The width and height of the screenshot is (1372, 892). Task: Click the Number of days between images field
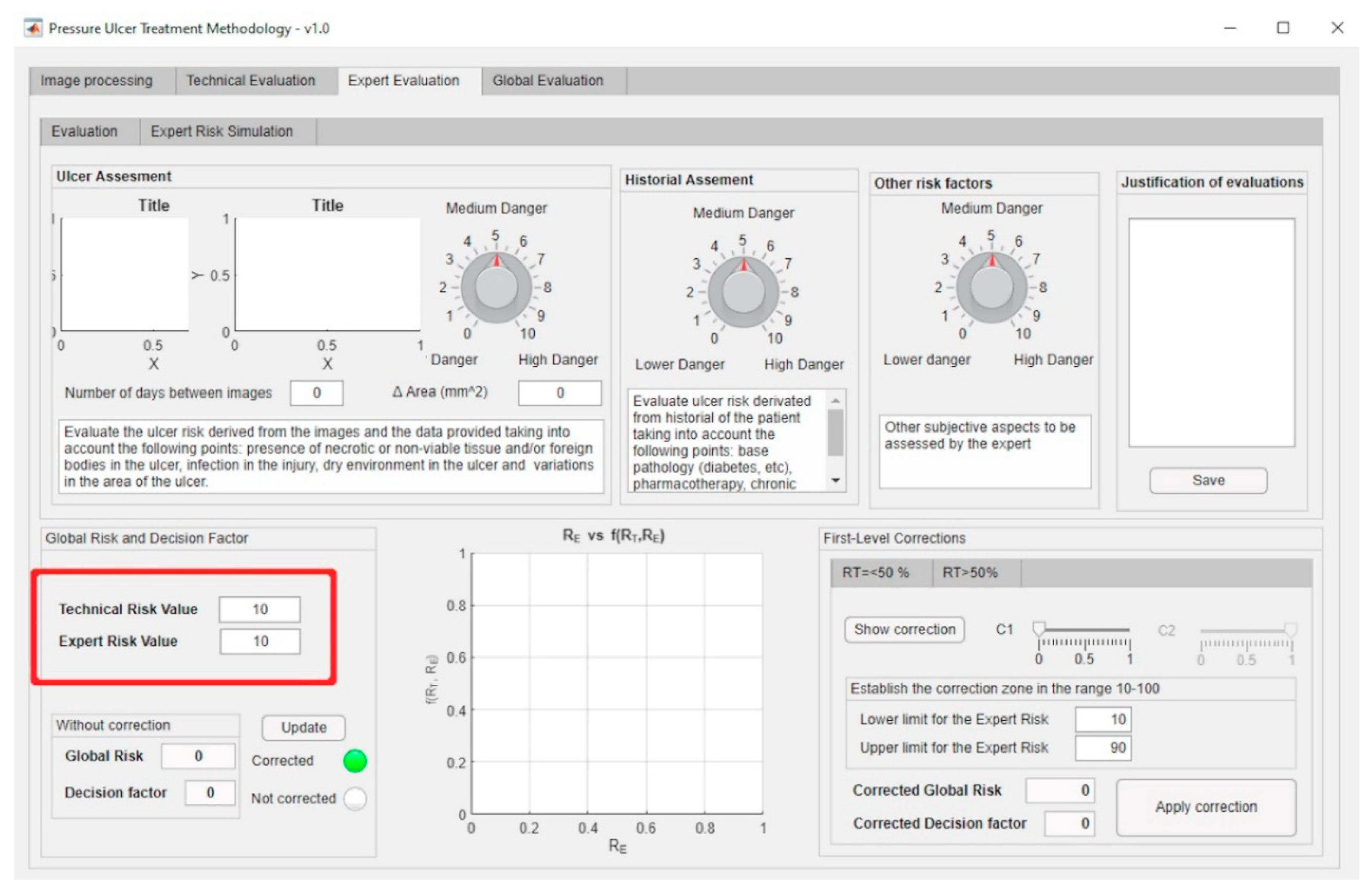tap(316, 393)
